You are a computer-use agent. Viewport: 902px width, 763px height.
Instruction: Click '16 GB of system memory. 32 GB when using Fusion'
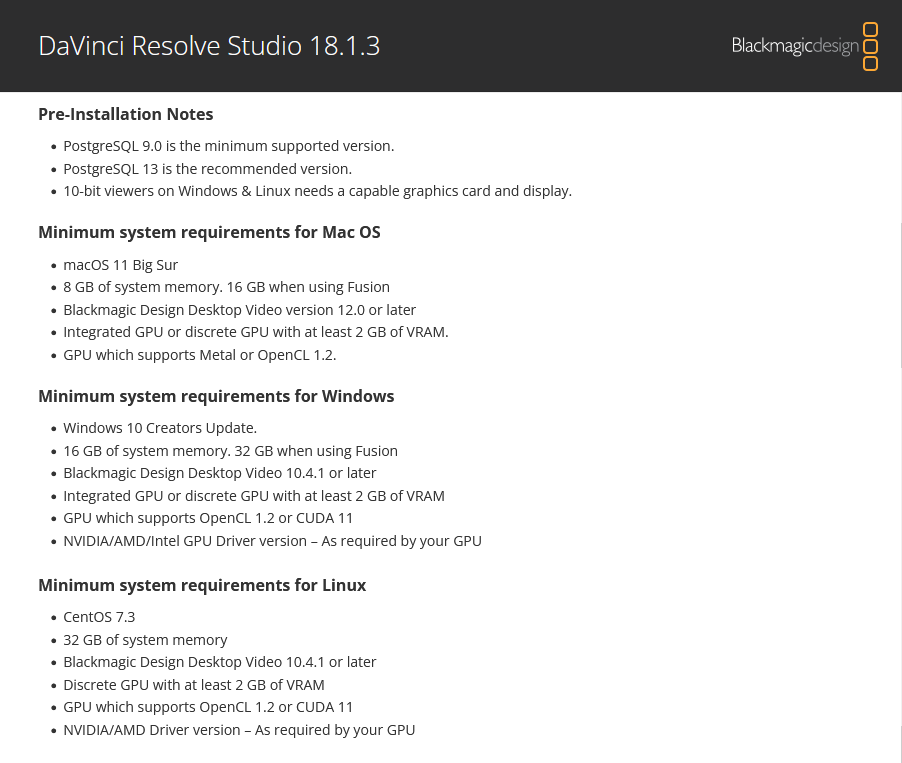[230, 451]
